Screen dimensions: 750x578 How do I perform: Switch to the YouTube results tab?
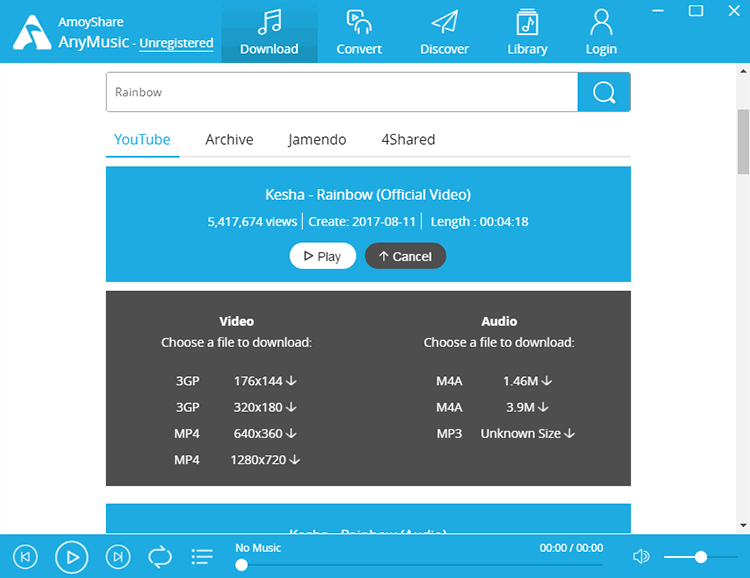point(142,140)
